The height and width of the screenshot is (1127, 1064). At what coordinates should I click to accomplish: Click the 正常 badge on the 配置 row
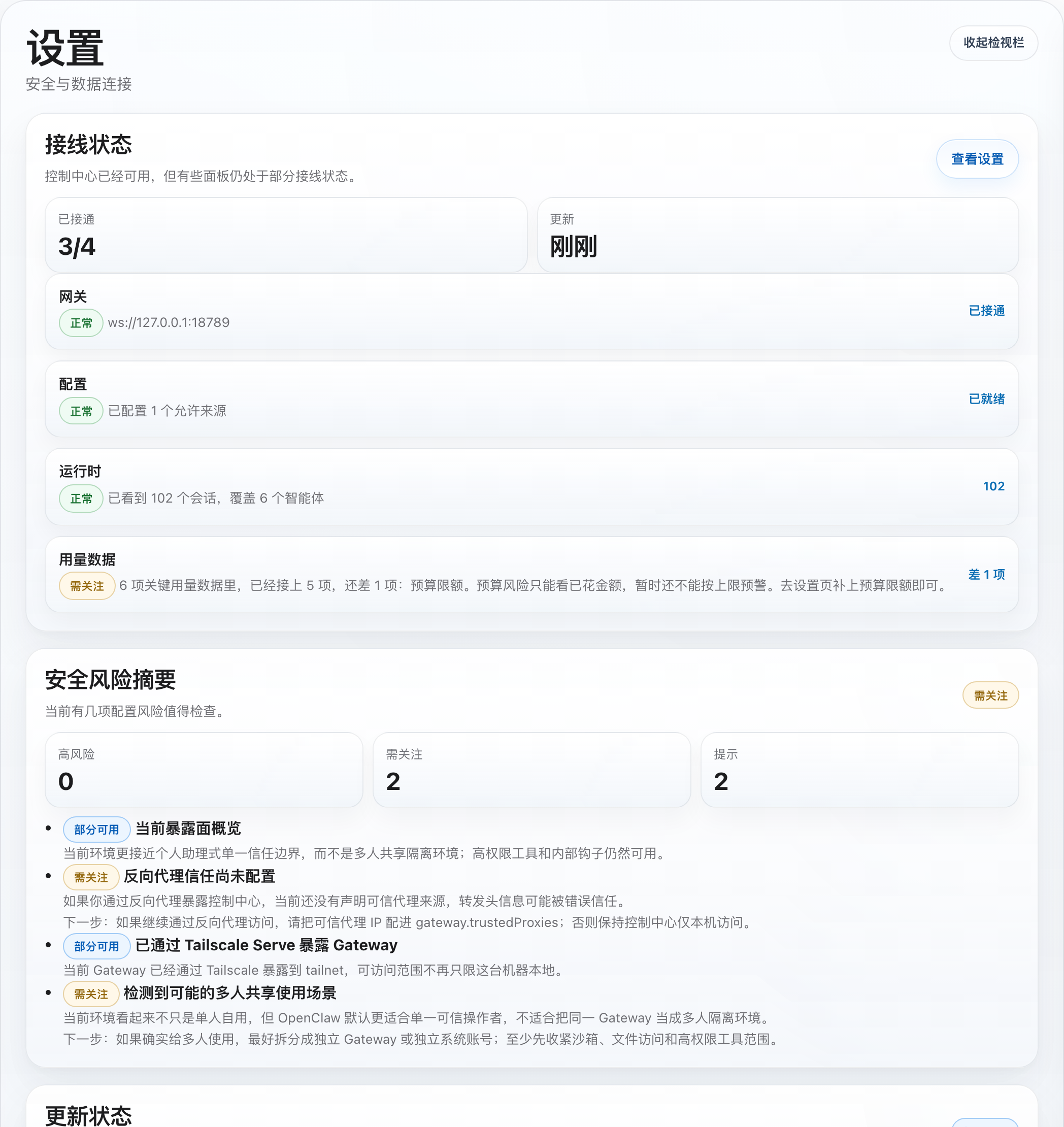(81, 411)
